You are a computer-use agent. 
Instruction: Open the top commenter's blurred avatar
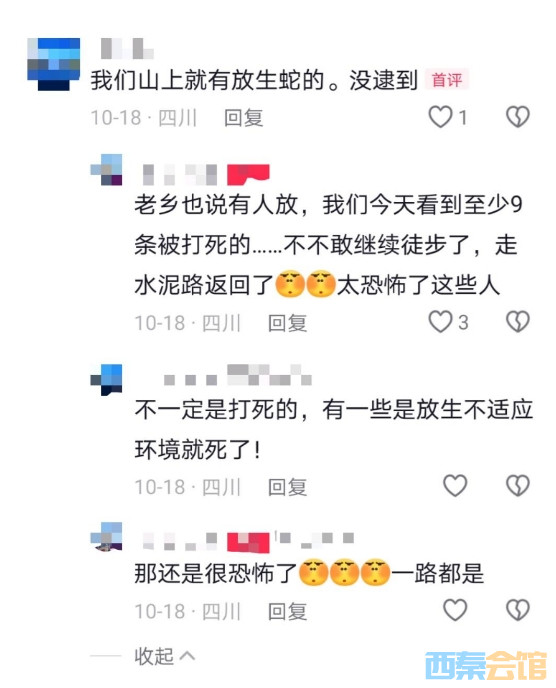point(54,64)
